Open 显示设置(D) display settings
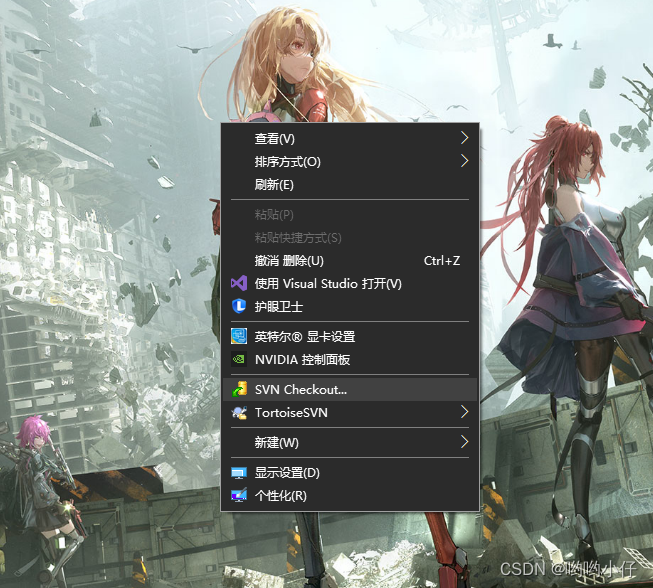 [x=350, y=473]
